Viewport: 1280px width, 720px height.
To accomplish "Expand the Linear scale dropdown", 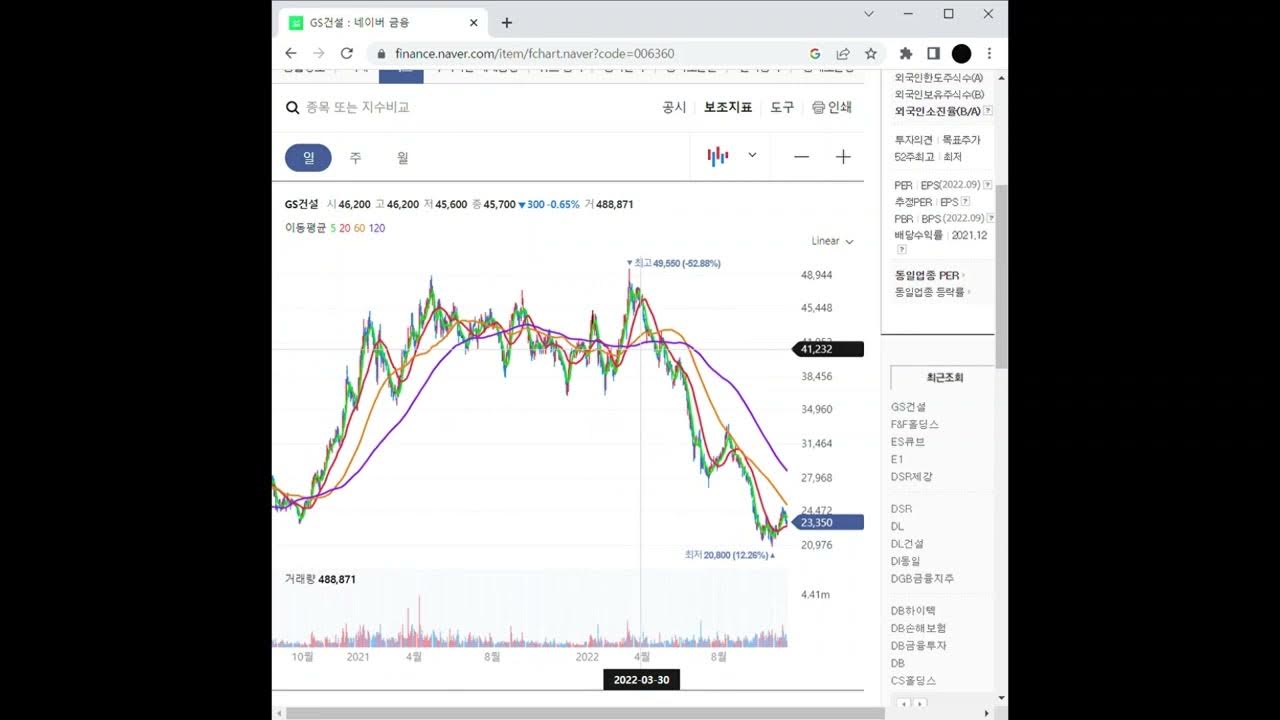I will (832, 241).
